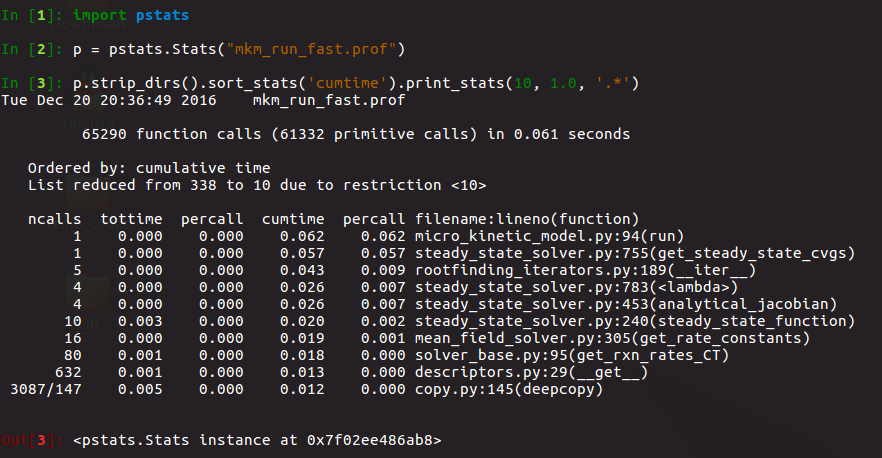The image size is (882, 458).
Task: Click the 'cumtime' column header
Action: pos(293,219)
